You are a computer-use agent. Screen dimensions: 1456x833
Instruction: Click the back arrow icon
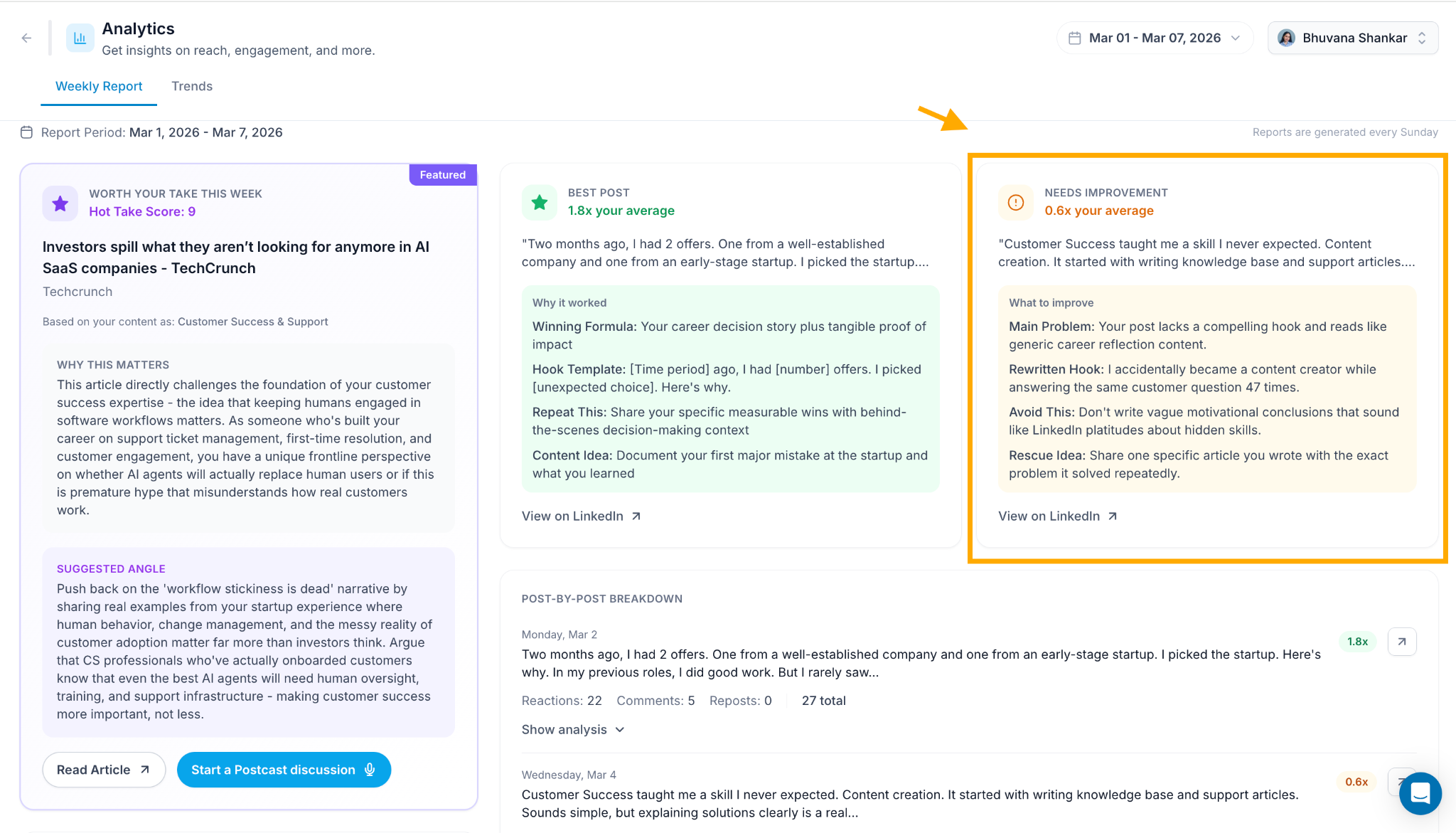point(26,38)
